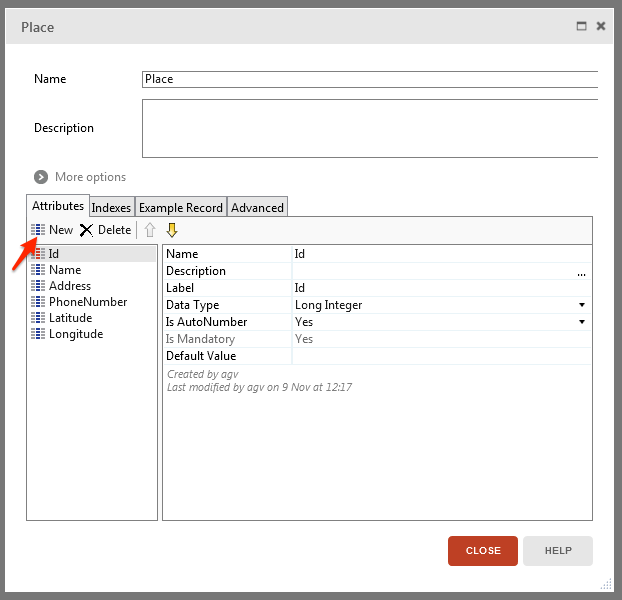
Task: Click the Is Mandatory property label
Action: coord(200,339)
